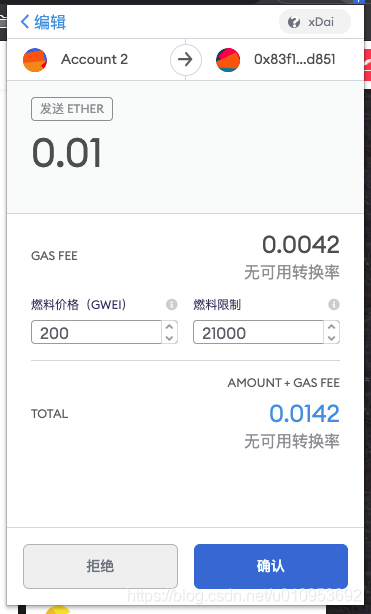This screenshot has width=371, height=614.
Task: Focus the gas limit field showing 21000
Action: pos(259,332)
